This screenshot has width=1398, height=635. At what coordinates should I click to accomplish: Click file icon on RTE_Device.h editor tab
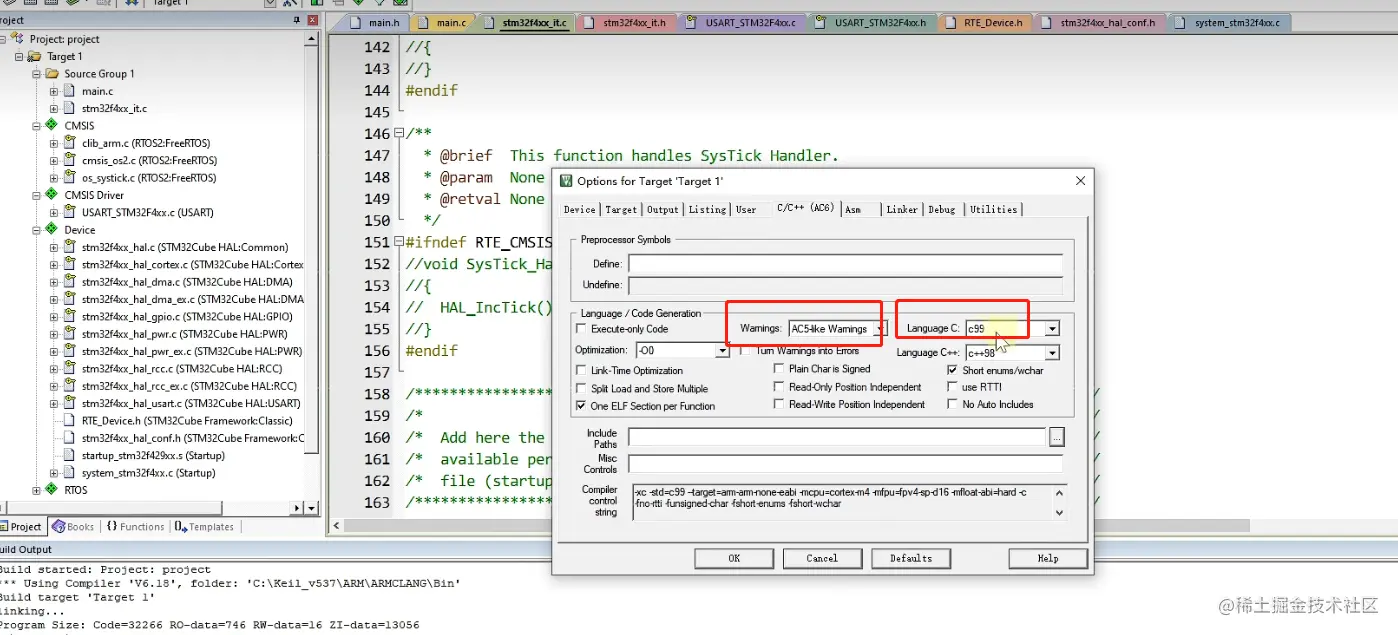[952, 22]
